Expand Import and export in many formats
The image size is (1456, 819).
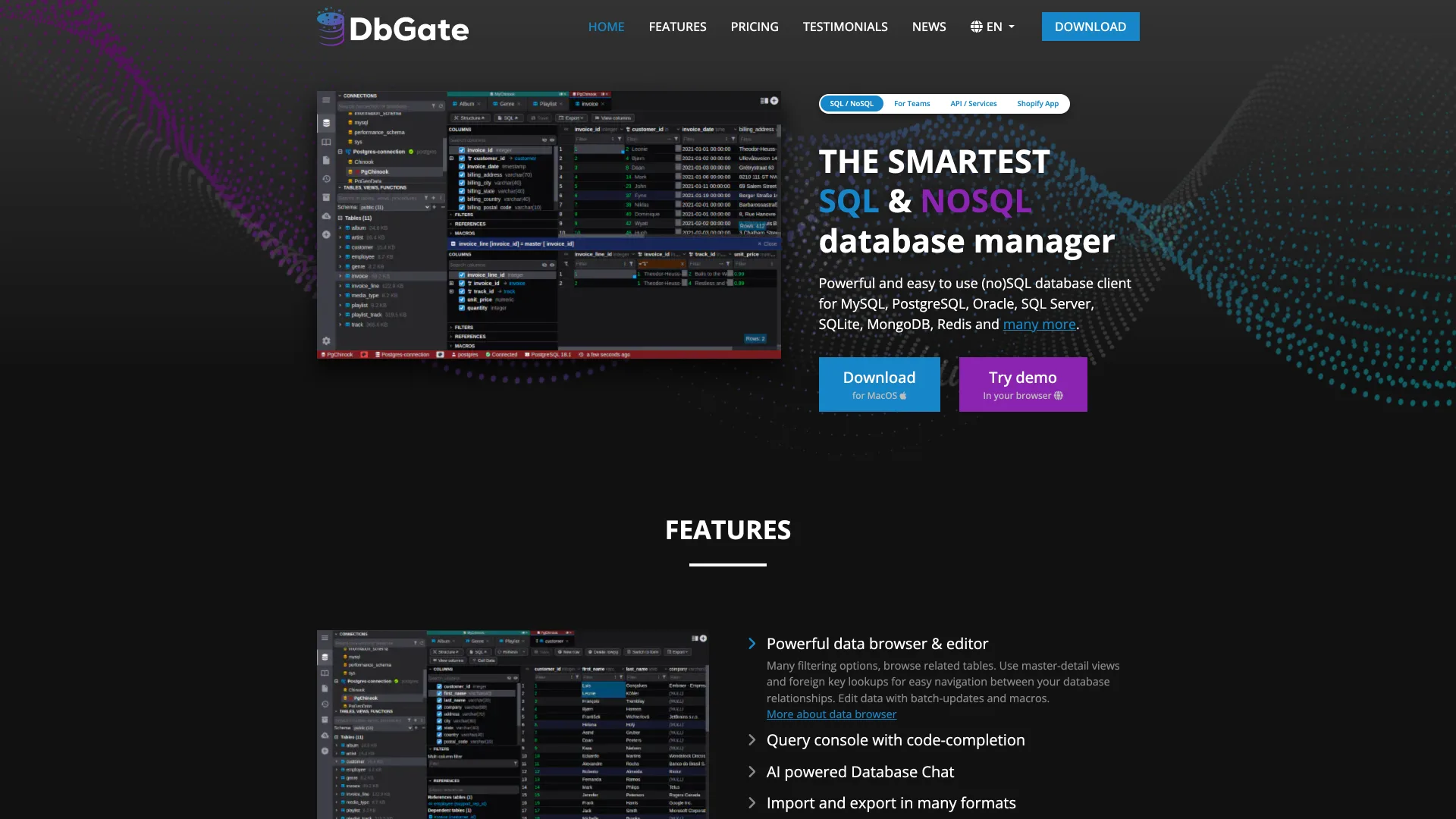891,803
